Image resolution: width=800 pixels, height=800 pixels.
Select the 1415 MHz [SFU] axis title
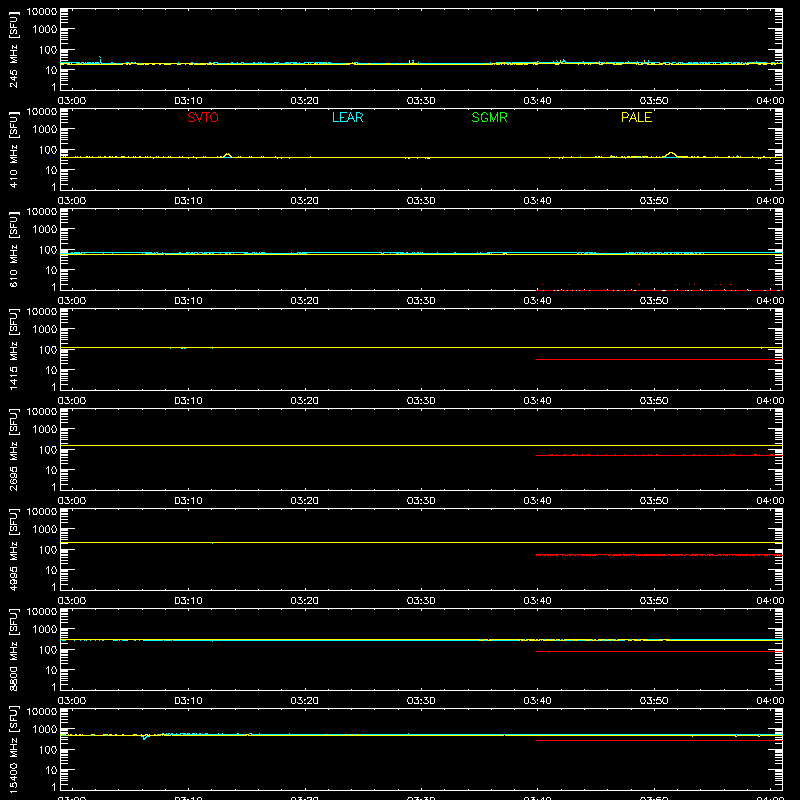[x=14, y=349]
